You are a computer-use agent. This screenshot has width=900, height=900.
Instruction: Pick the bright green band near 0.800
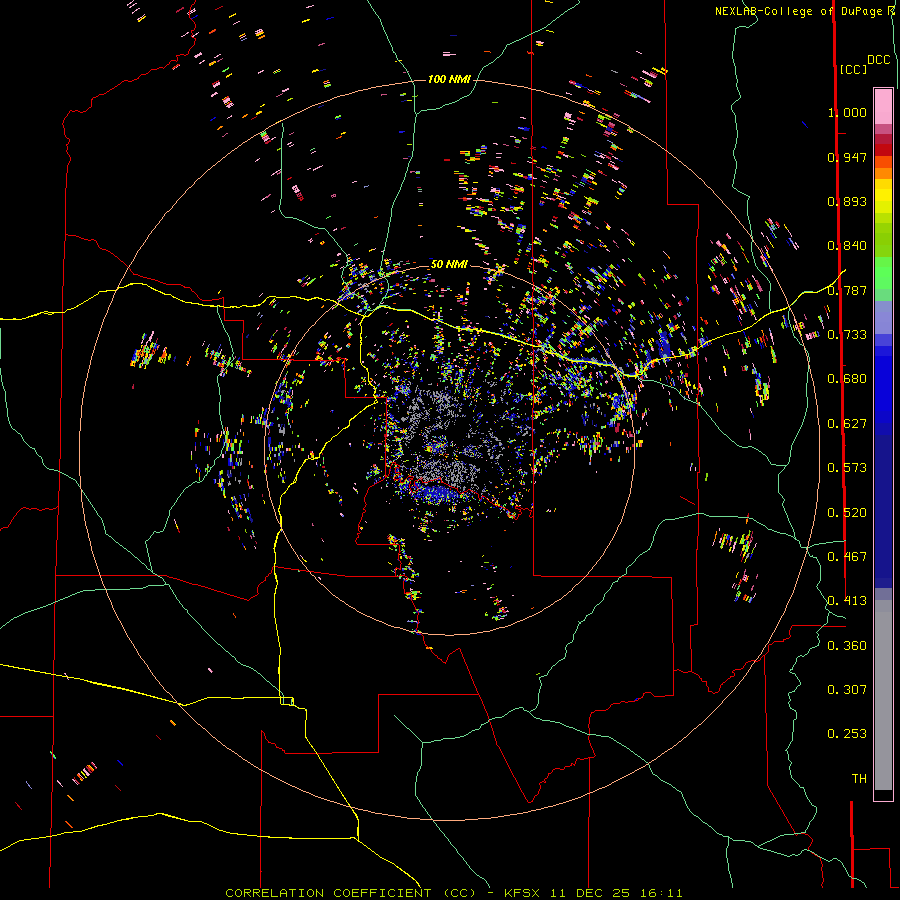coord(883,273)
